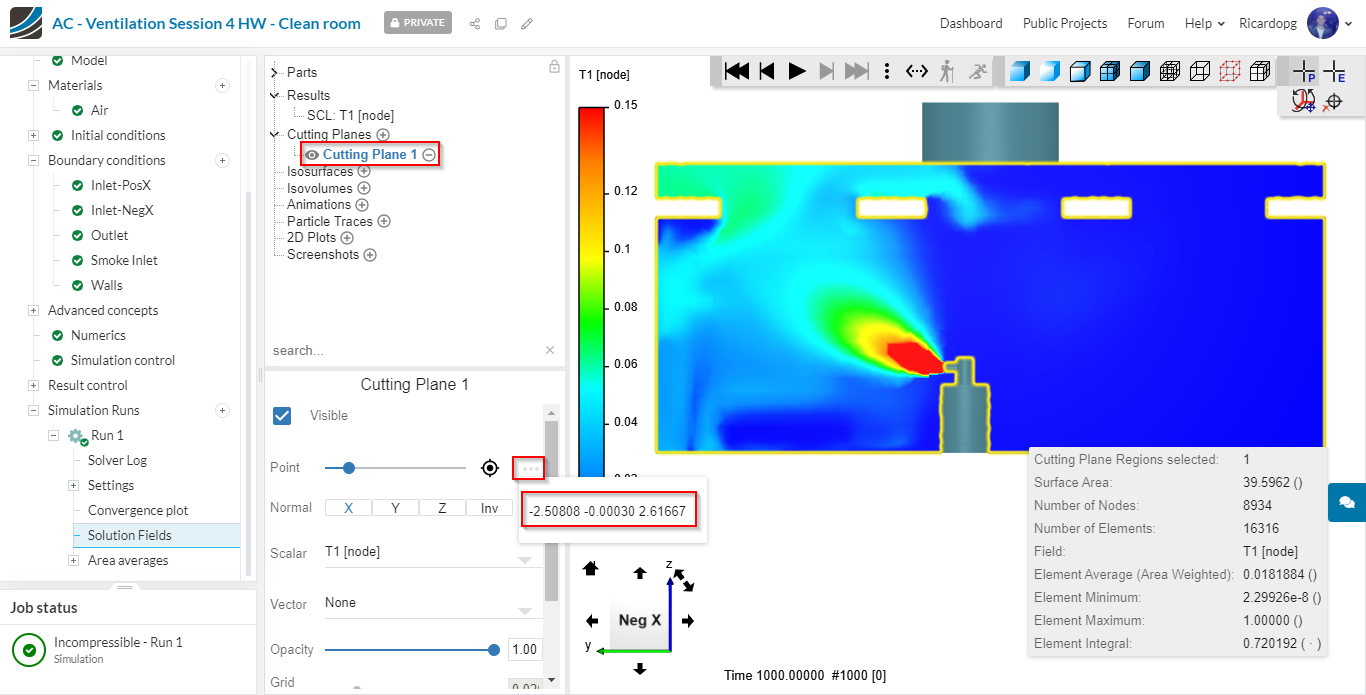This screenshot has height=695, width=1366.
Task: Expand Initial conditions node
Action: (x=33, y=136)
